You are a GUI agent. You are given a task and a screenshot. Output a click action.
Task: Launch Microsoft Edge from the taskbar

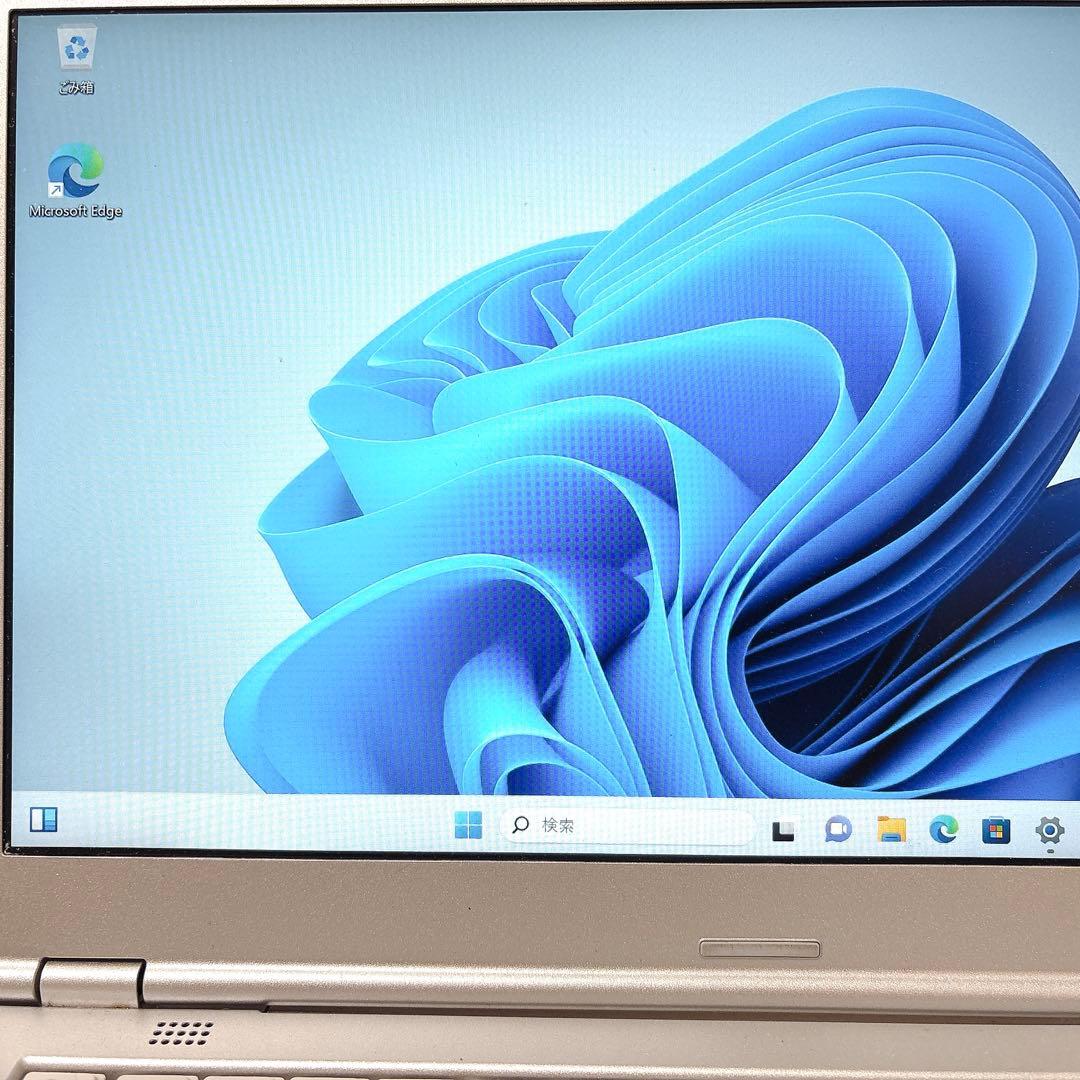(x=944, y=829)
